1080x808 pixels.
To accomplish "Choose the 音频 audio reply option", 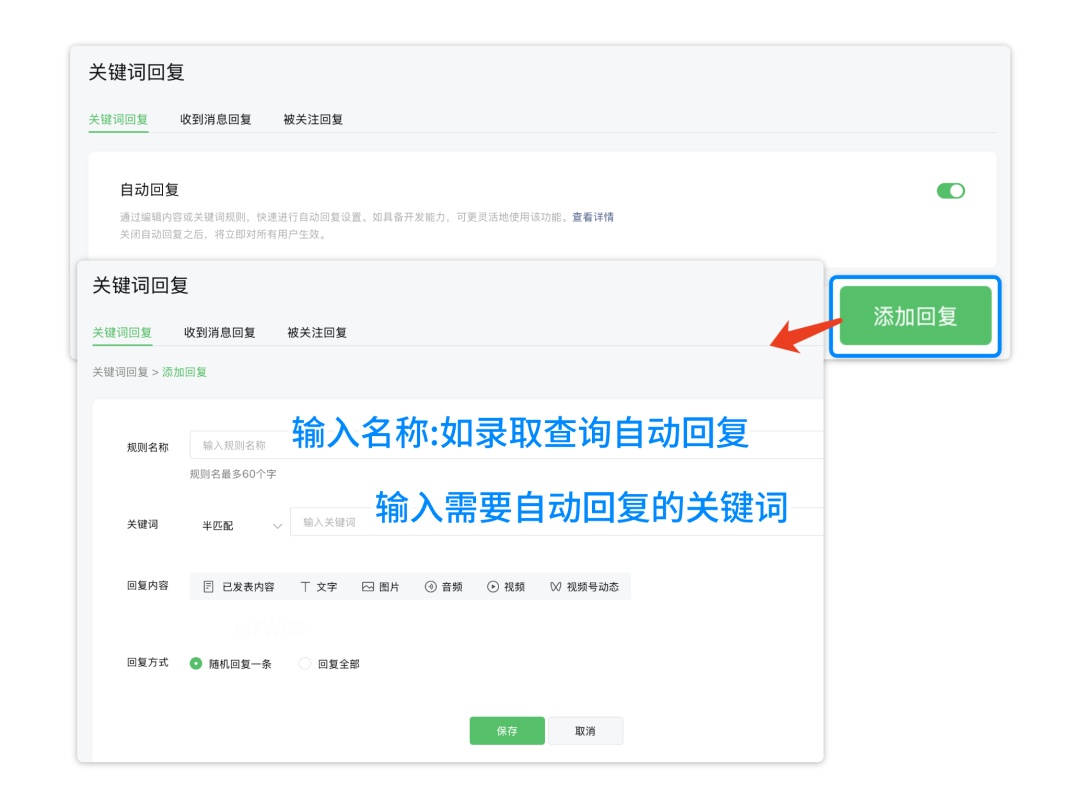I will 444,587.
